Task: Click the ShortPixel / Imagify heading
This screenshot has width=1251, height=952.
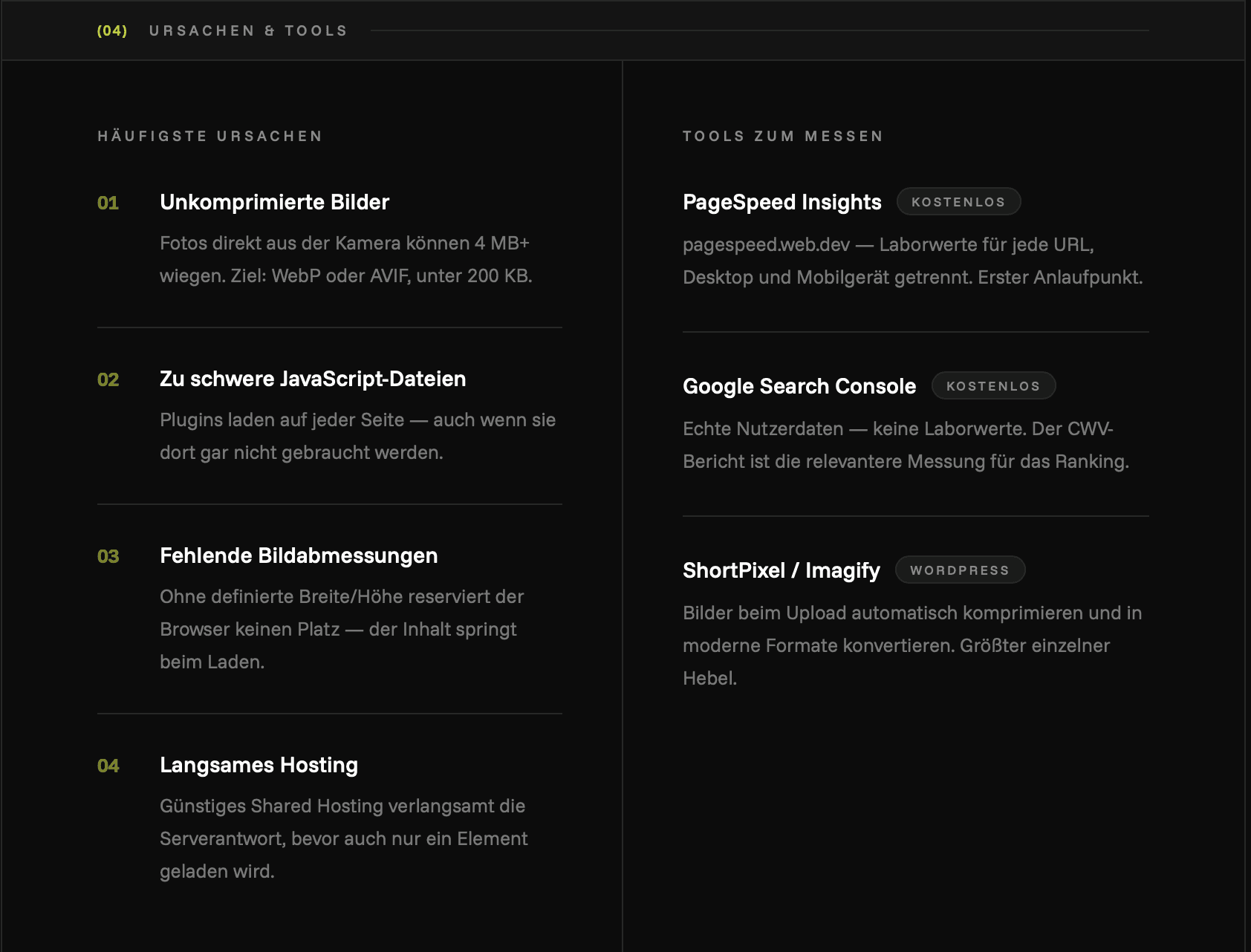Action: coord(781,570)
